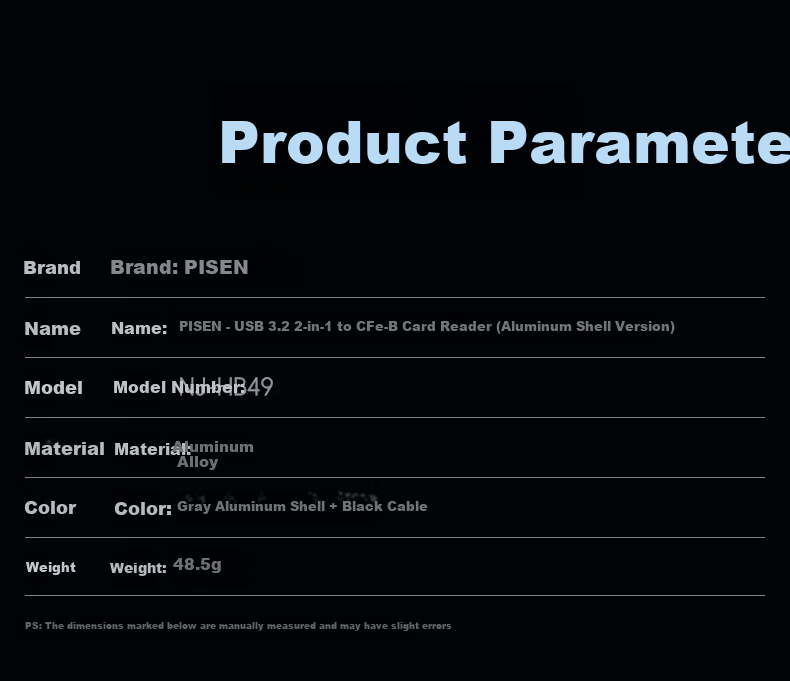790x681 pixels.
Task: Select the Name row label
Action: (52, 328)
